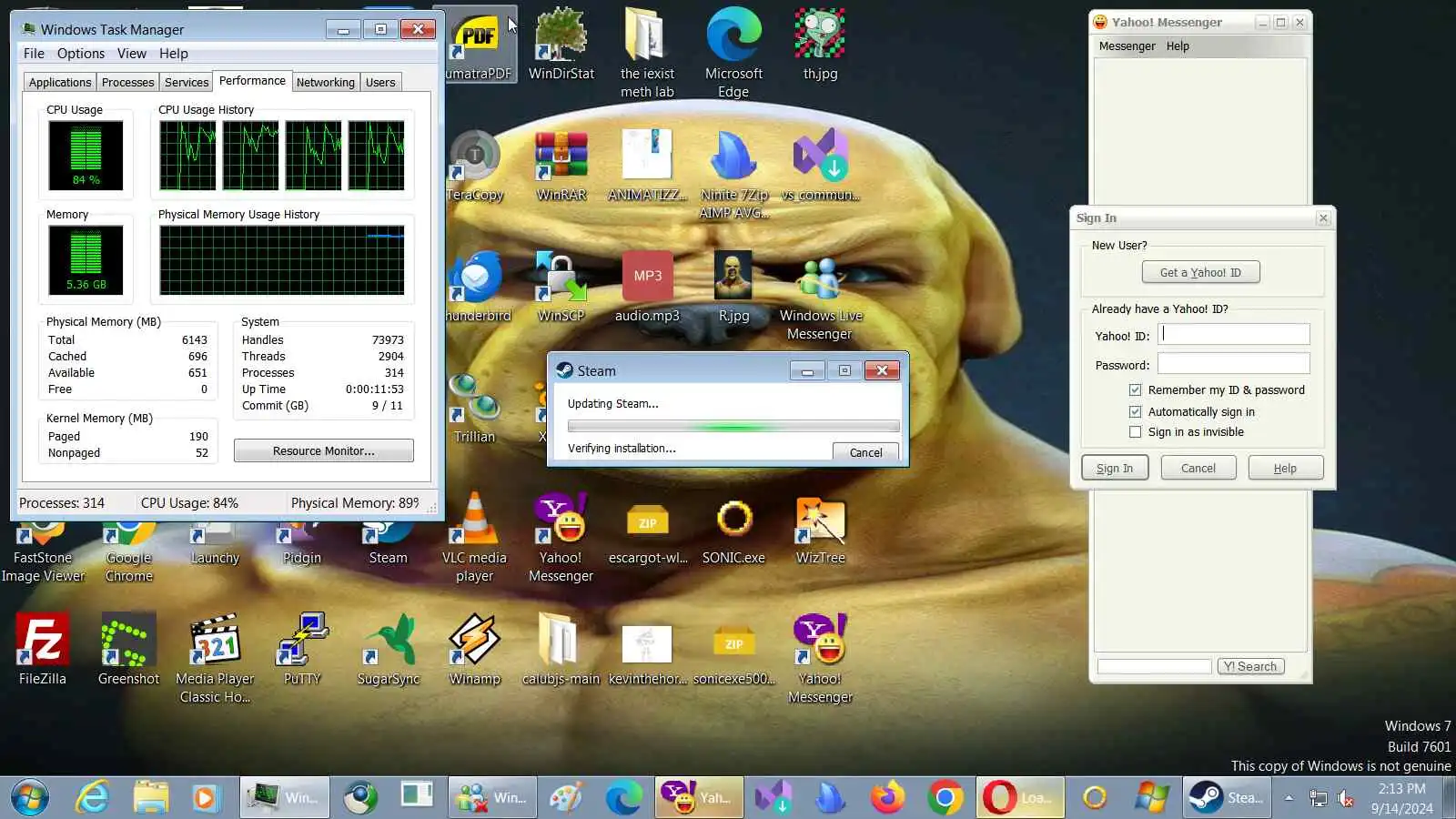The width and height of the screenshot is (1456, 819).
Task: Switch to the Networking tab
Action: click(326, 82)
